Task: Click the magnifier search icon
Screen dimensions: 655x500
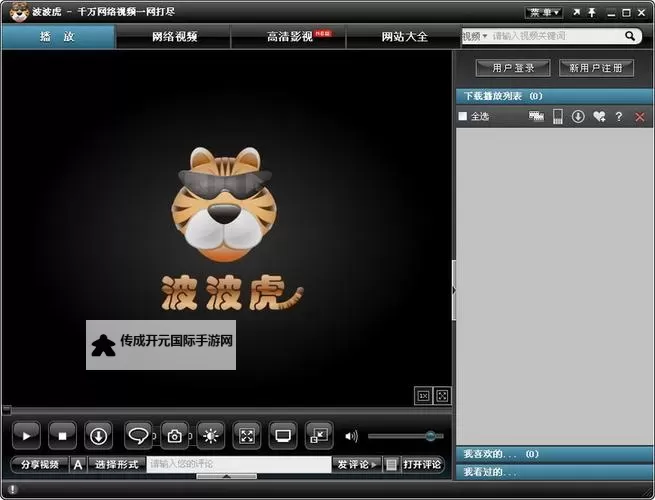Action: 630,36
